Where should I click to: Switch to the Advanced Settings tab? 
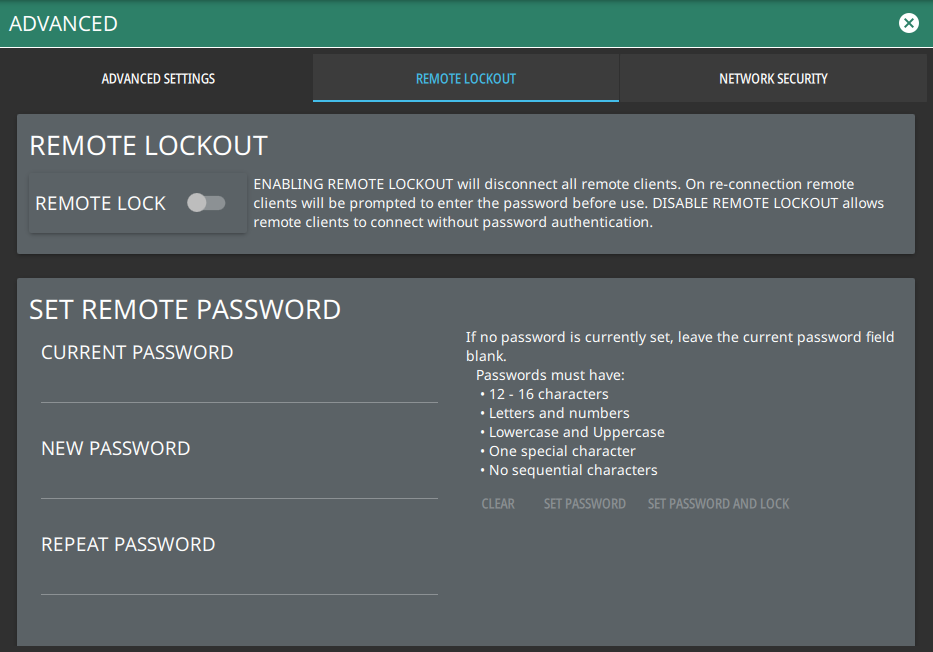point(158,78)
